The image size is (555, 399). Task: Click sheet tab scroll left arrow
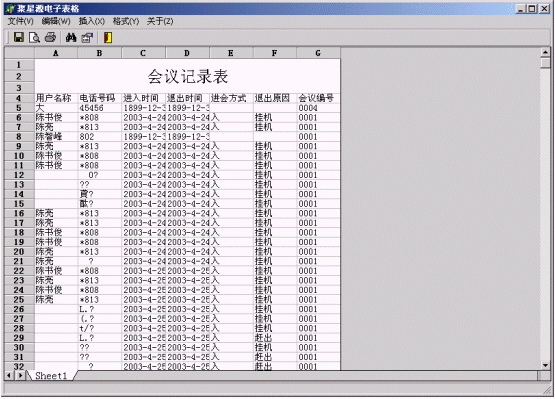9,375
